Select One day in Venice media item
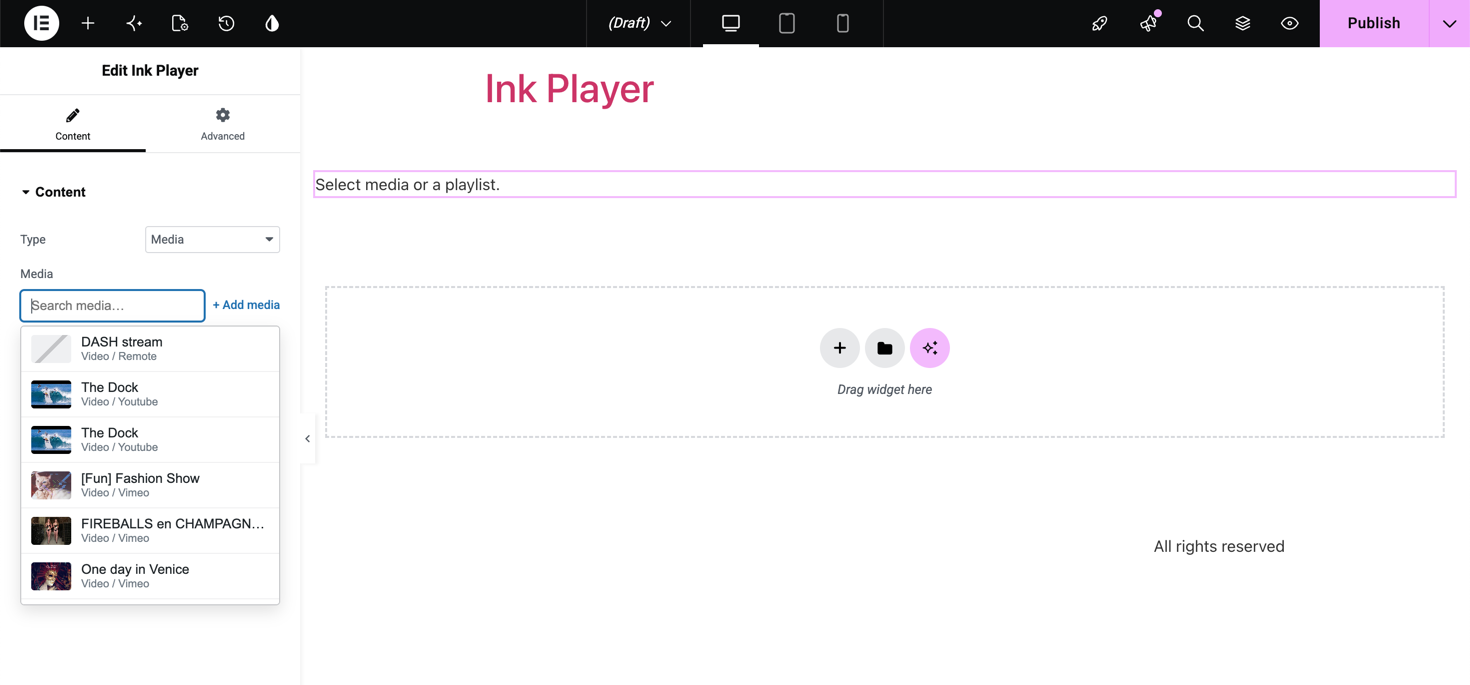This screenshot has height=685, width=1470. (150, 576)
